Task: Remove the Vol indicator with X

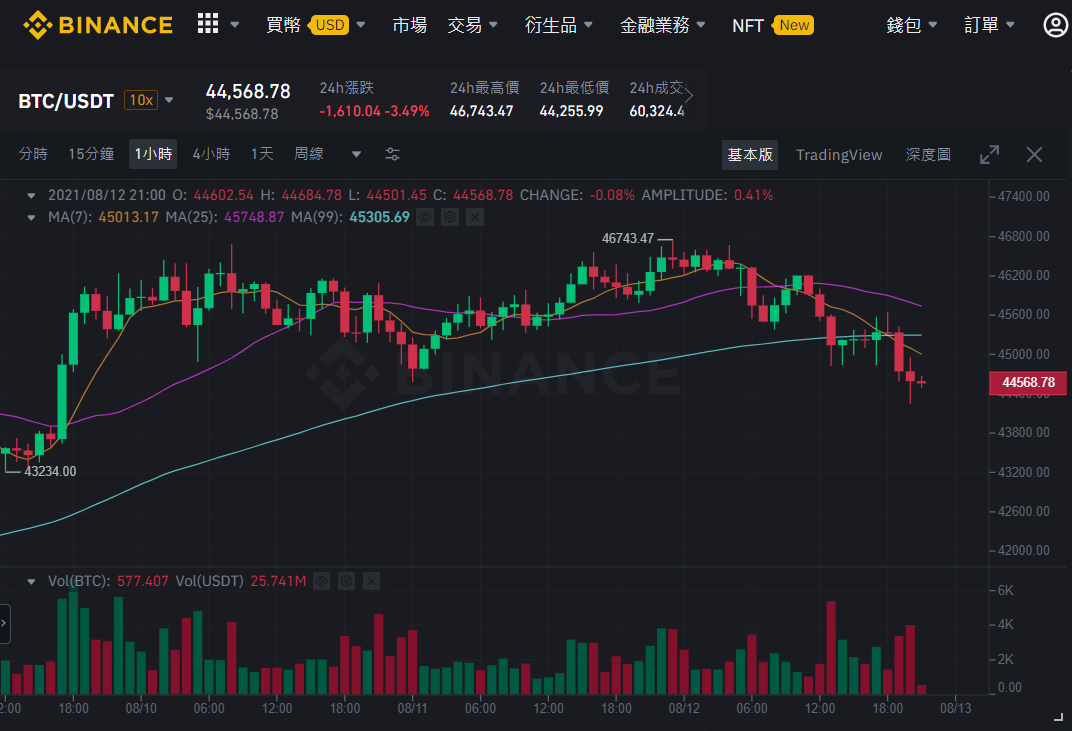Action: pos(371,581)
